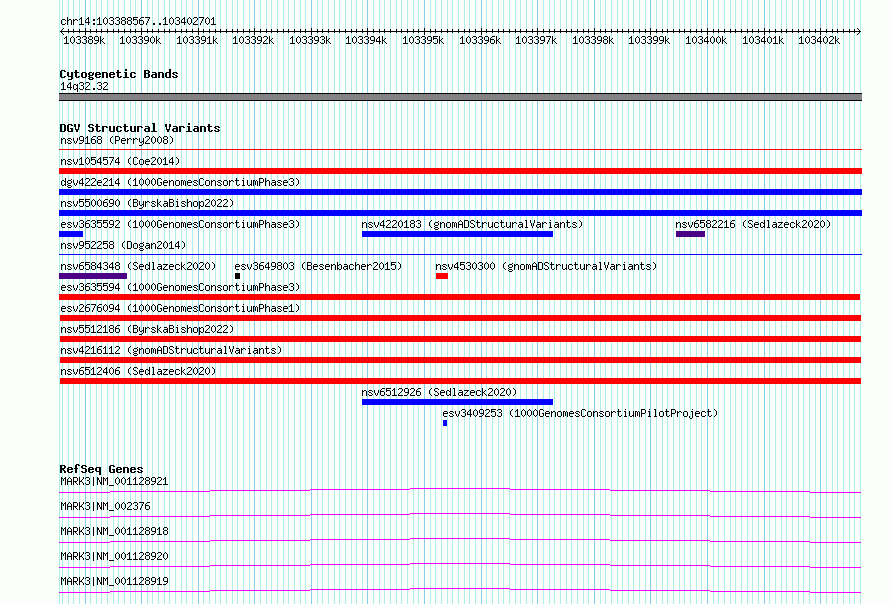Select the nsv5512186 red bar
Image resolution: width=890 pixels, height=604 pixels.
pos(460,339)
